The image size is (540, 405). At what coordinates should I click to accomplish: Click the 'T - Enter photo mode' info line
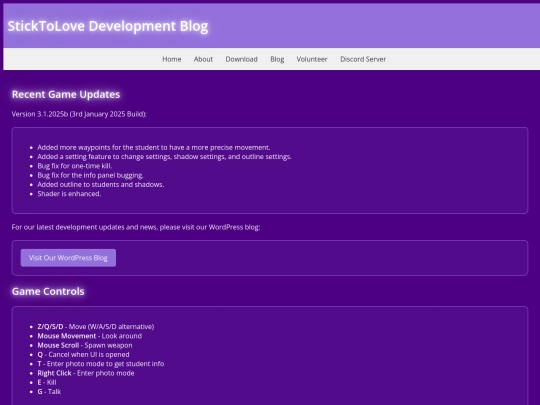click(101, 364)
